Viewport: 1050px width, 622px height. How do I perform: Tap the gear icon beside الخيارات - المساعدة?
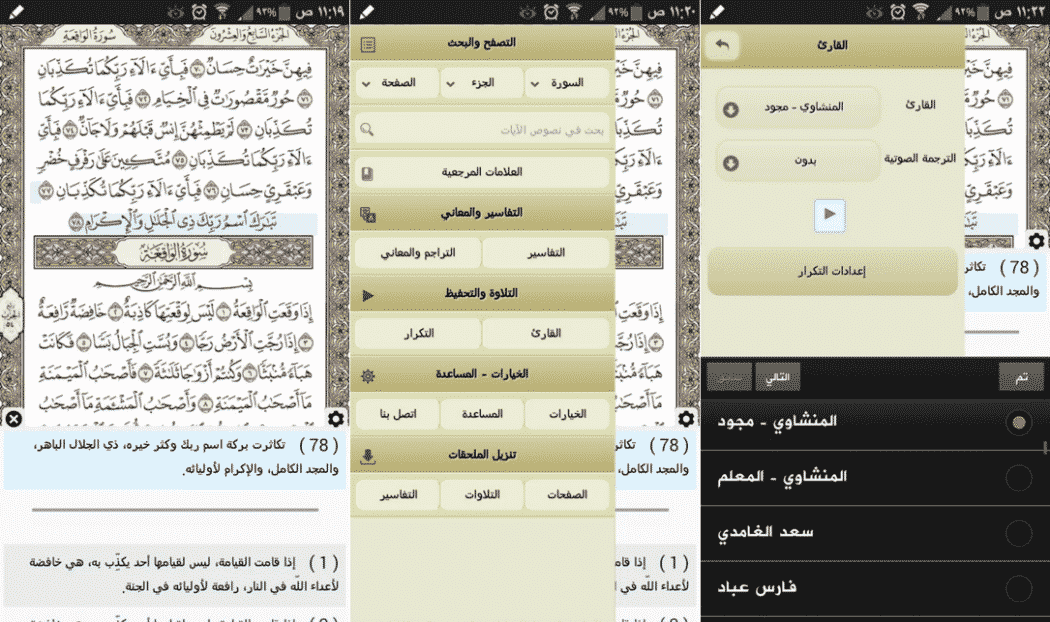click(x=368, y=376)
